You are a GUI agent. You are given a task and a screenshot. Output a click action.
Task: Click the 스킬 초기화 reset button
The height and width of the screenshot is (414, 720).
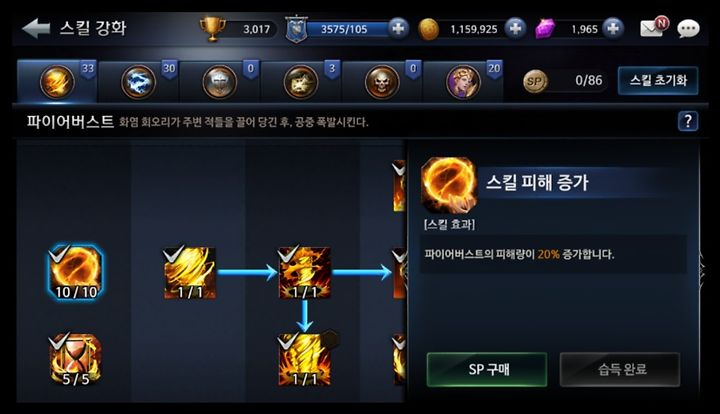[658, 81]
